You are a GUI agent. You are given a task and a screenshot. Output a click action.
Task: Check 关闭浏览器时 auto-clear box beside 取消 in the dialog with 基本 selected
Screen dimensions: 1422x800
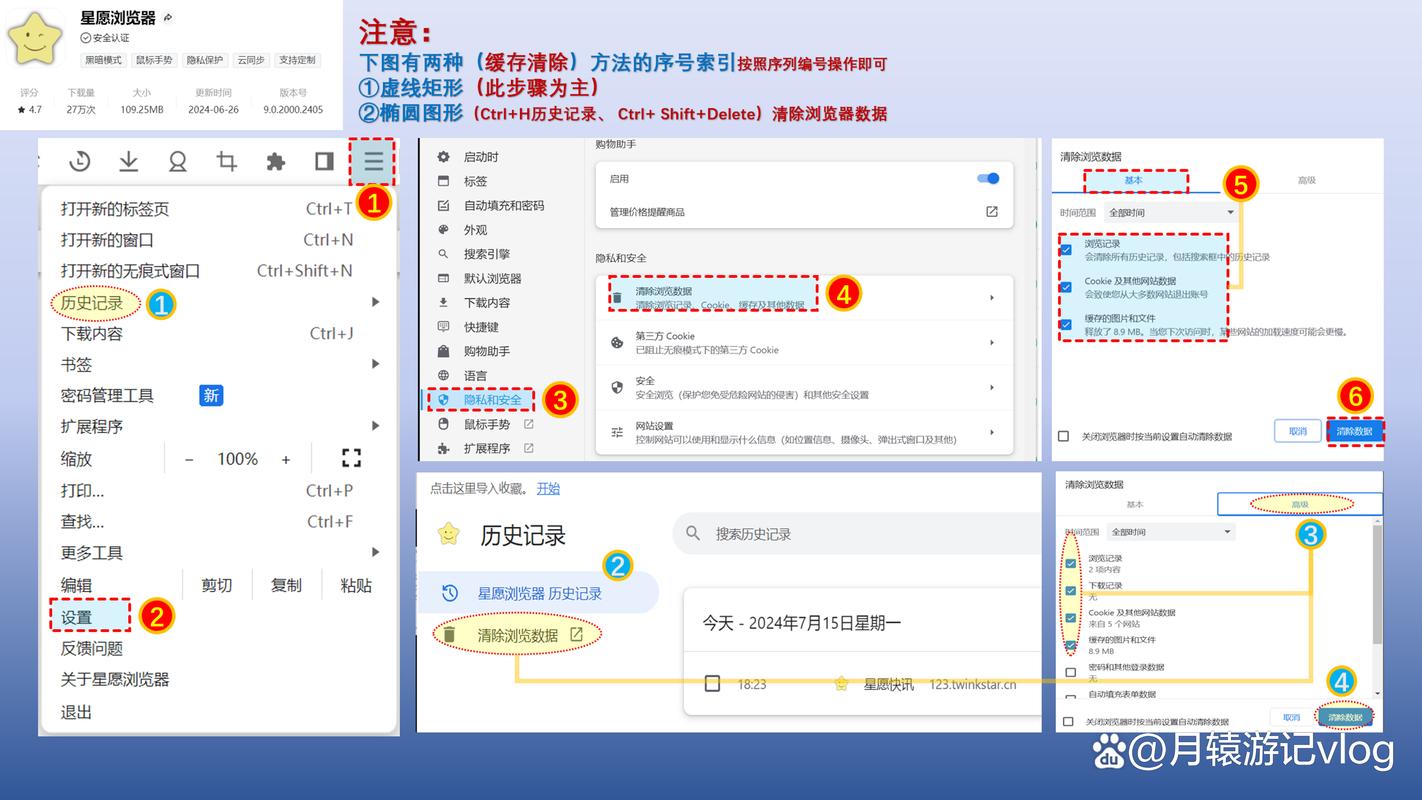pos(1063,436)
